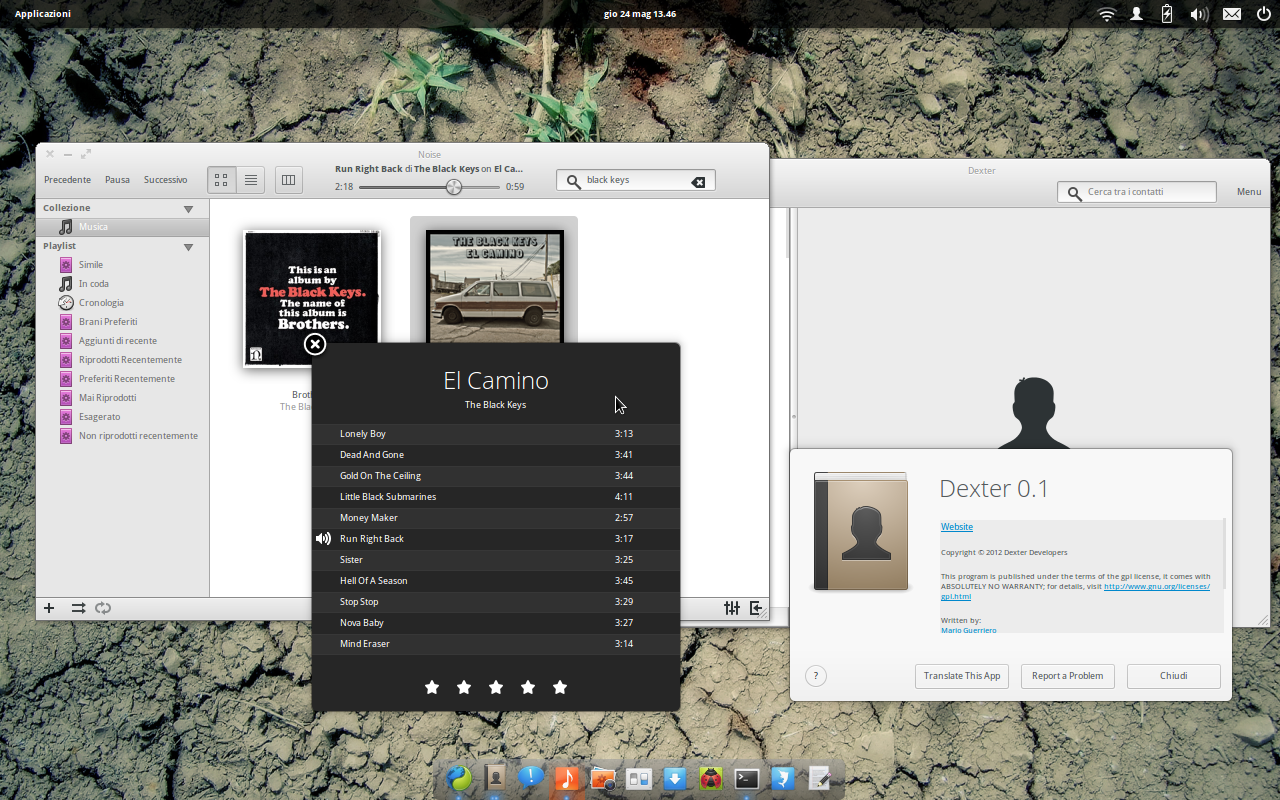Play Gold On The Ceiling track
This screenshot has width=1280, height=800.
point(496,476)
